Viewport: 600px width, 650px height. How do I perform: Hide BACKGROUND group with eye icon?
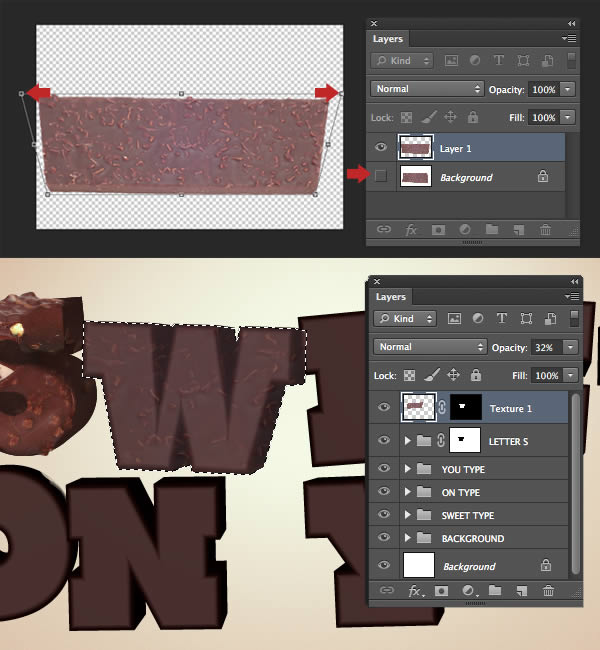[384, 537]
